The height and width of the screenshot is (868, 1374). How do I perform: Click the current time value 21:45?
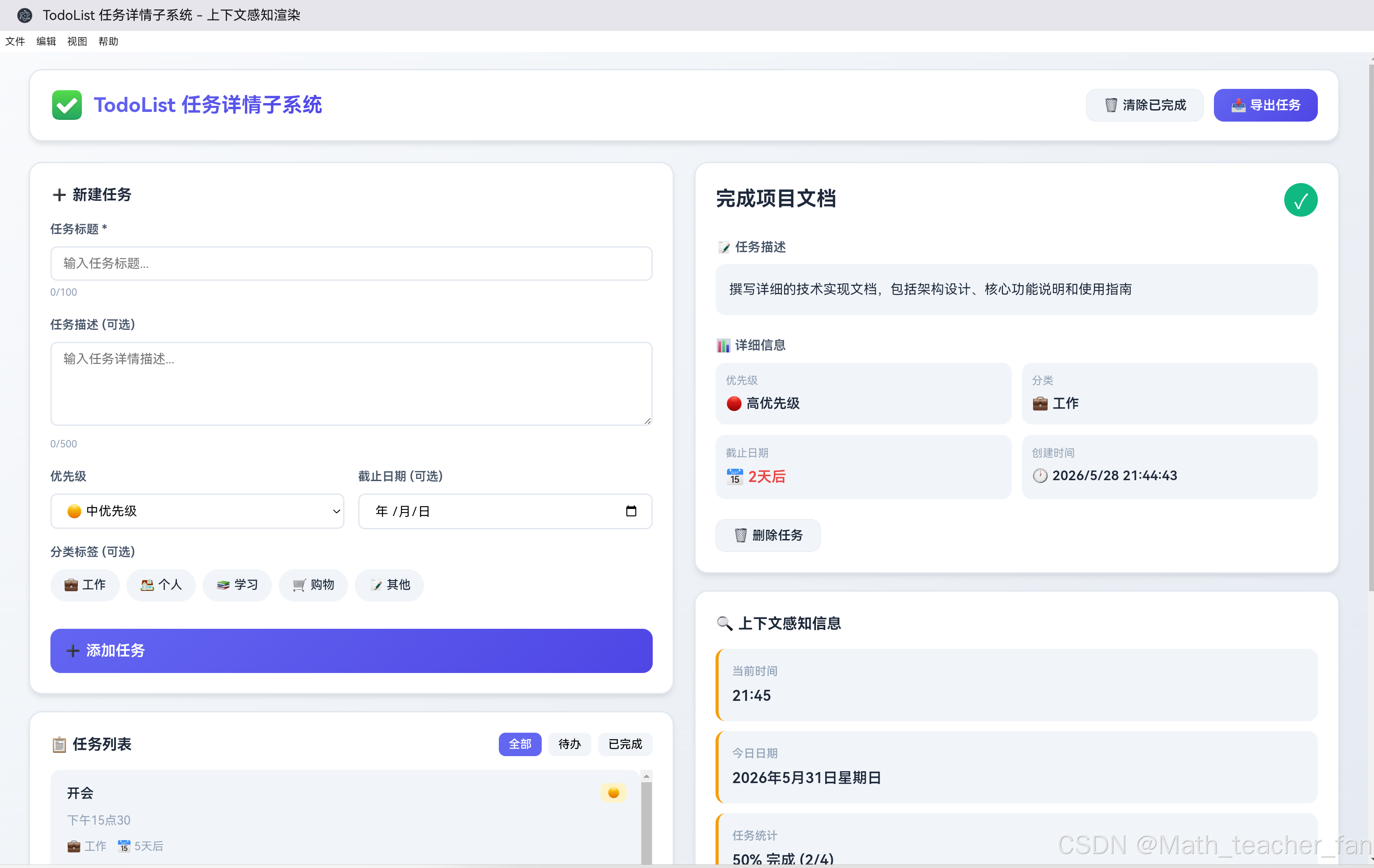pyautogui.click(x=751, y=696)
